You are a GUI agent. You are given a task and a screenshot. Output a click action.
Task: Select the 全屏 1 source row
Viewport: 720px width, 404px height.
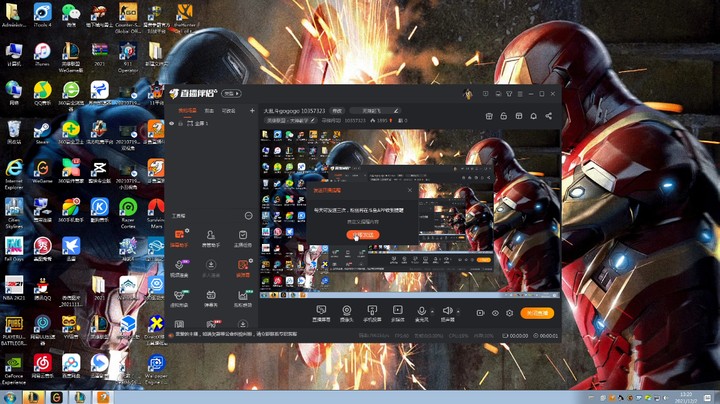point(211,123)
